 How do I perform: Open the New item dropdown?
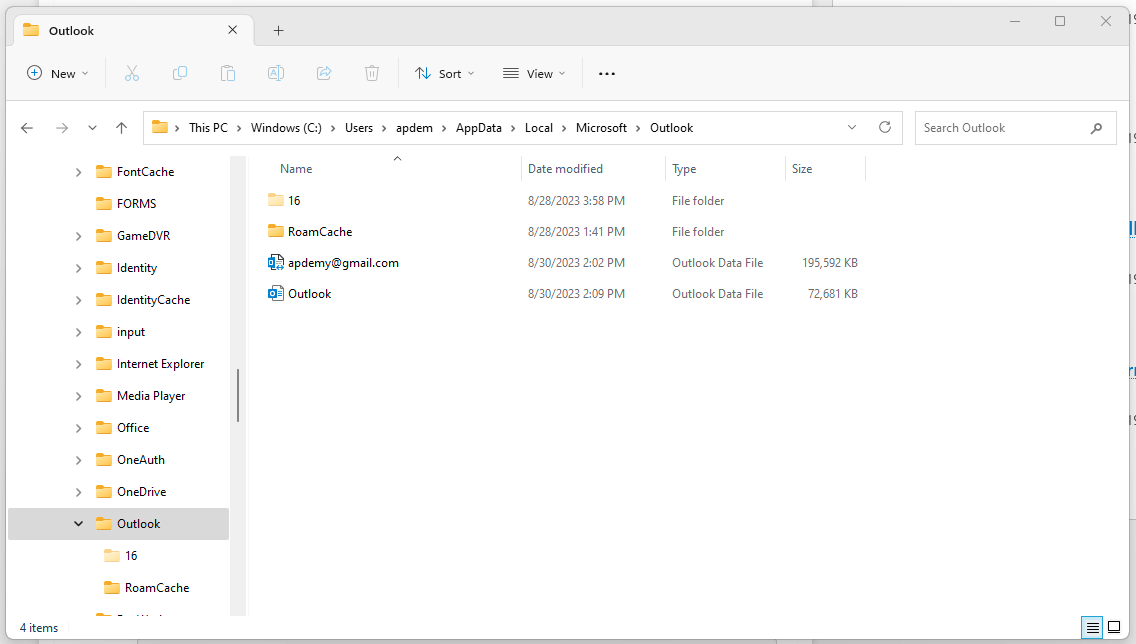[x=58, y=73]
